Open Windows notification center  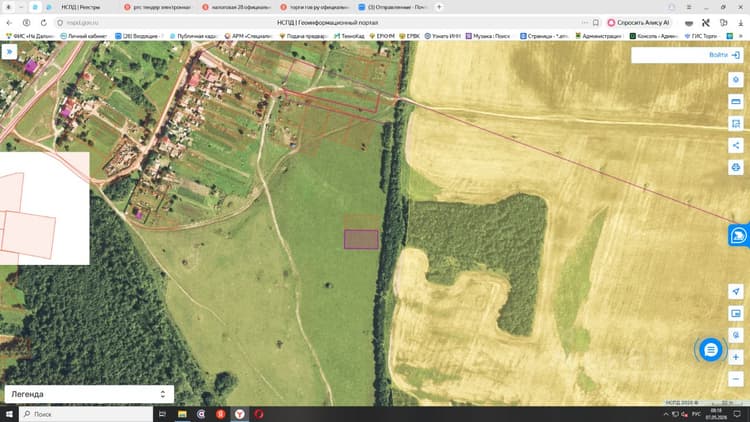737,414
